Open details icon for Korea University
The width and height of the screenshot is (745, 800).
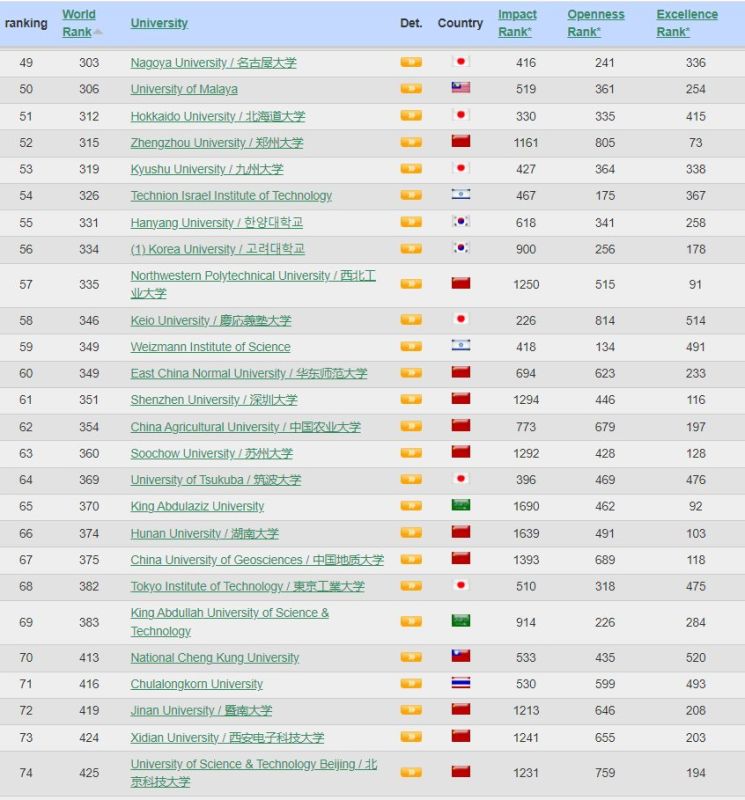tap(411, 248)
